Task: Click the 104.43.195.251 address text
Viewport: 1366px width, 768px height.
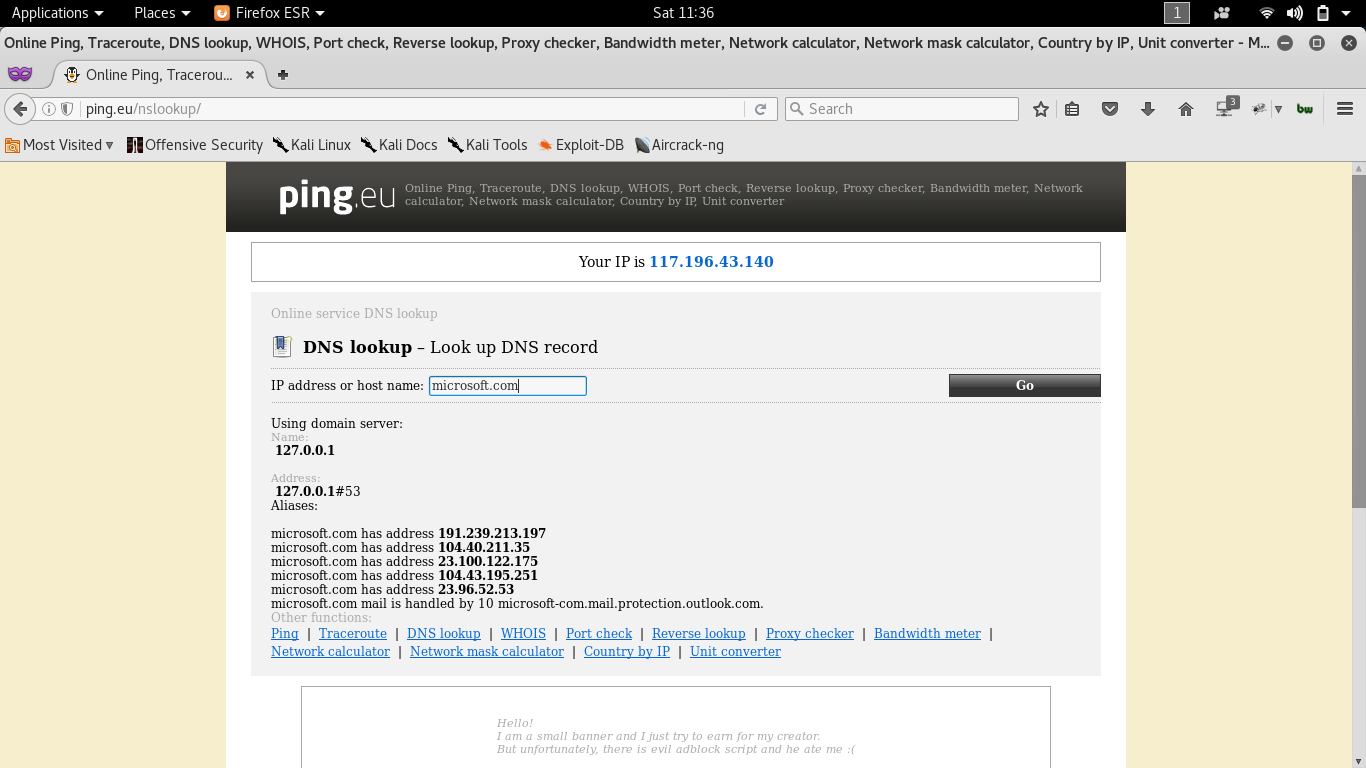Action: [x=488, y=575]
